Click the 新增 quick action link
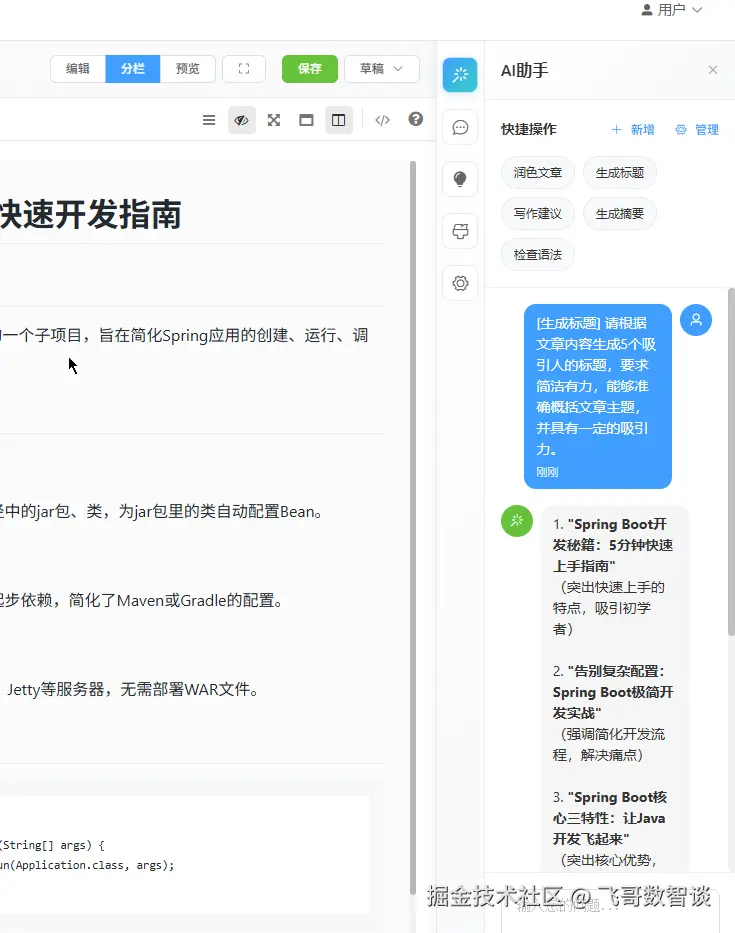The width and height of the screenshot is (735, 933). [x=633, y=130]
